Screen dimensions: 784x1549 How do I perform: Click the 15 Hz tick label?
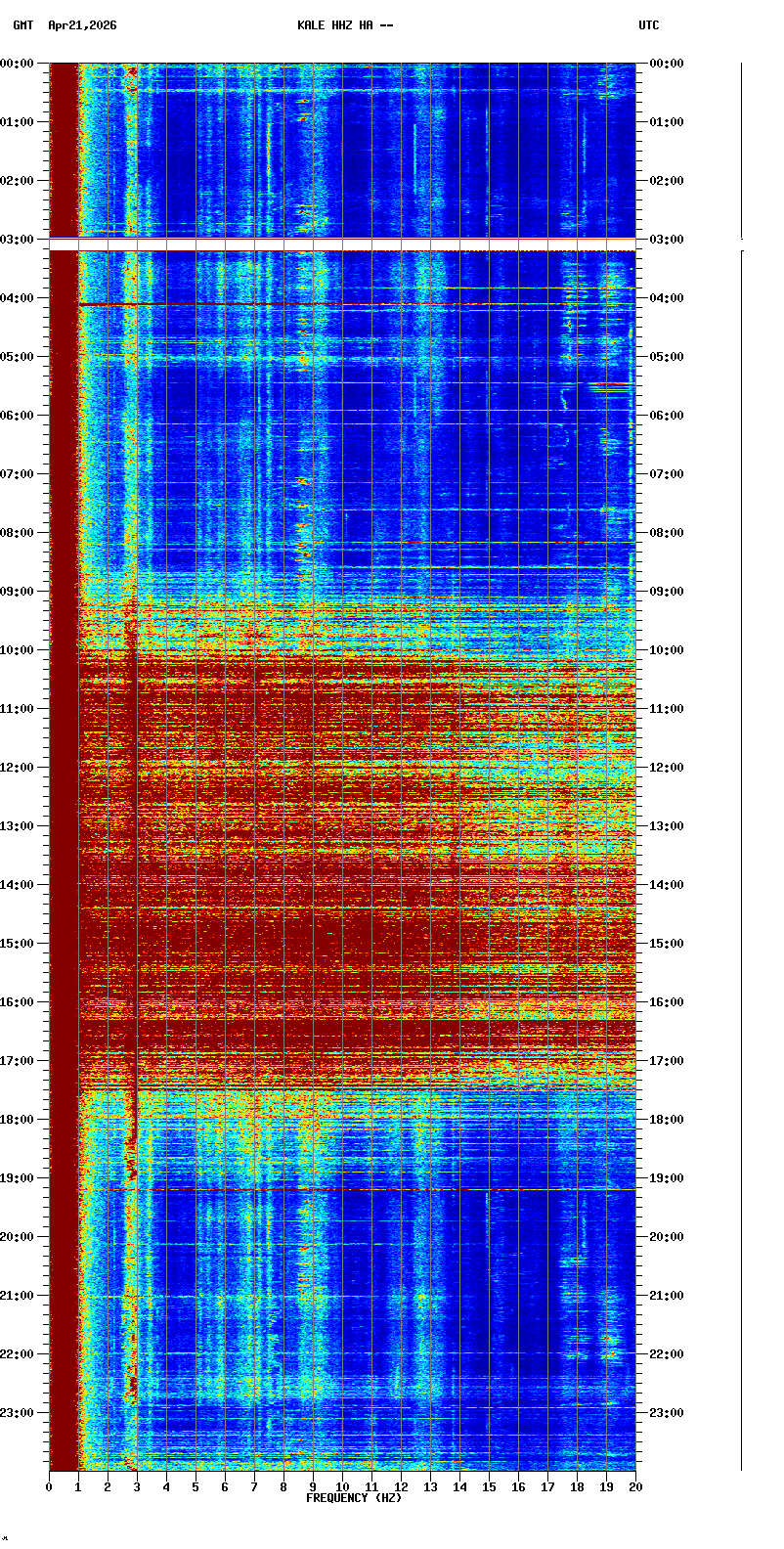489,1487
